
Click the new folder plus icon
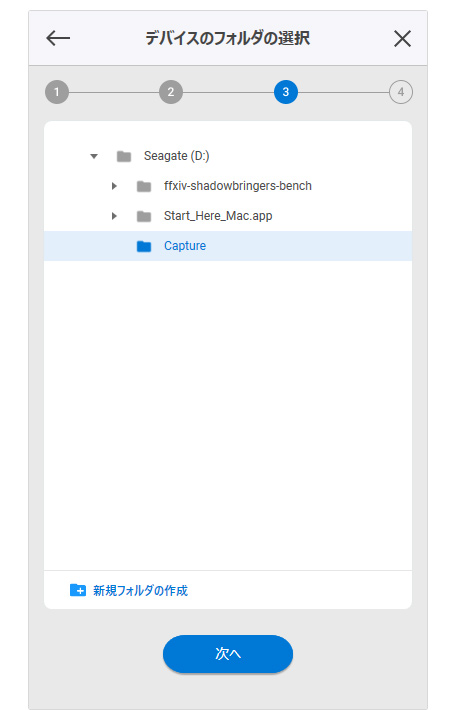click(x=78, y=590)
